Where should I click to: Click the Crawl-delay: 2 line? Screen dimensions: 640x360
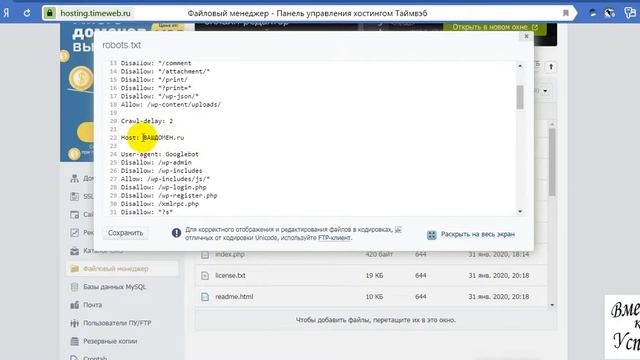[x=147, y=121]
